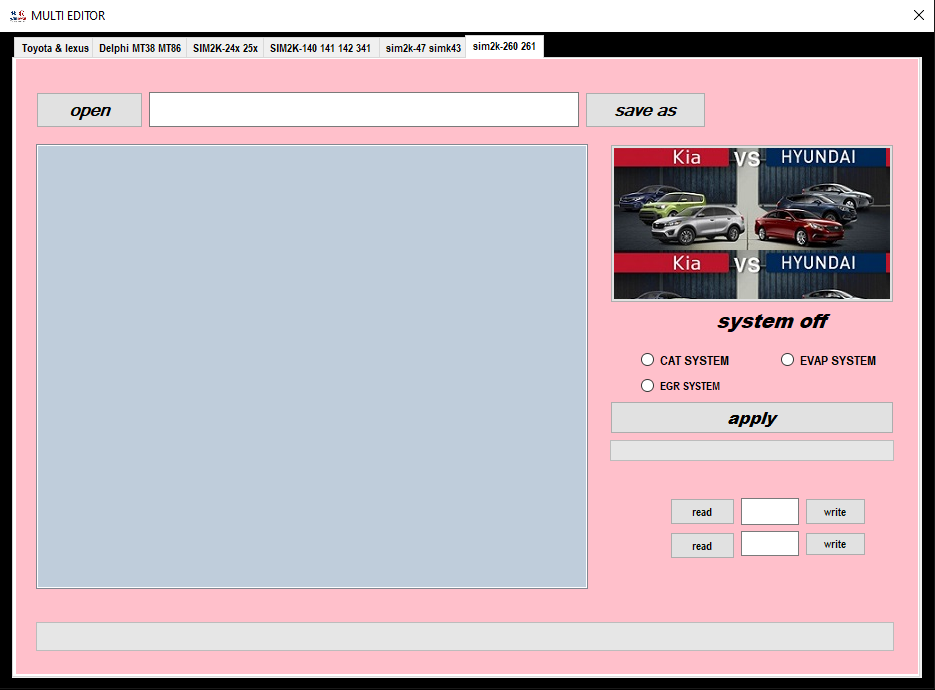Select the CAT SYSTEM radio button
The height and width of the screenshot is (690, 935).
[x=647, y=359]
